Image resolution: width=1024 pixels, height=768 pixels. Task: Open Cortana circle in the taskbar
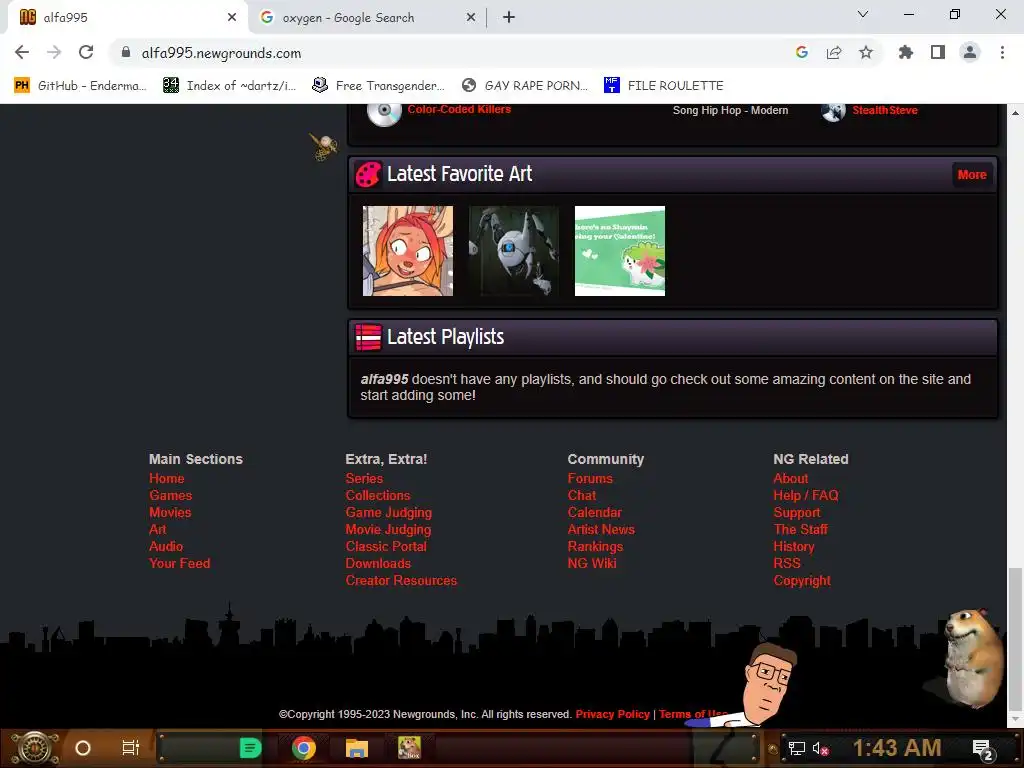click(83, 748)
